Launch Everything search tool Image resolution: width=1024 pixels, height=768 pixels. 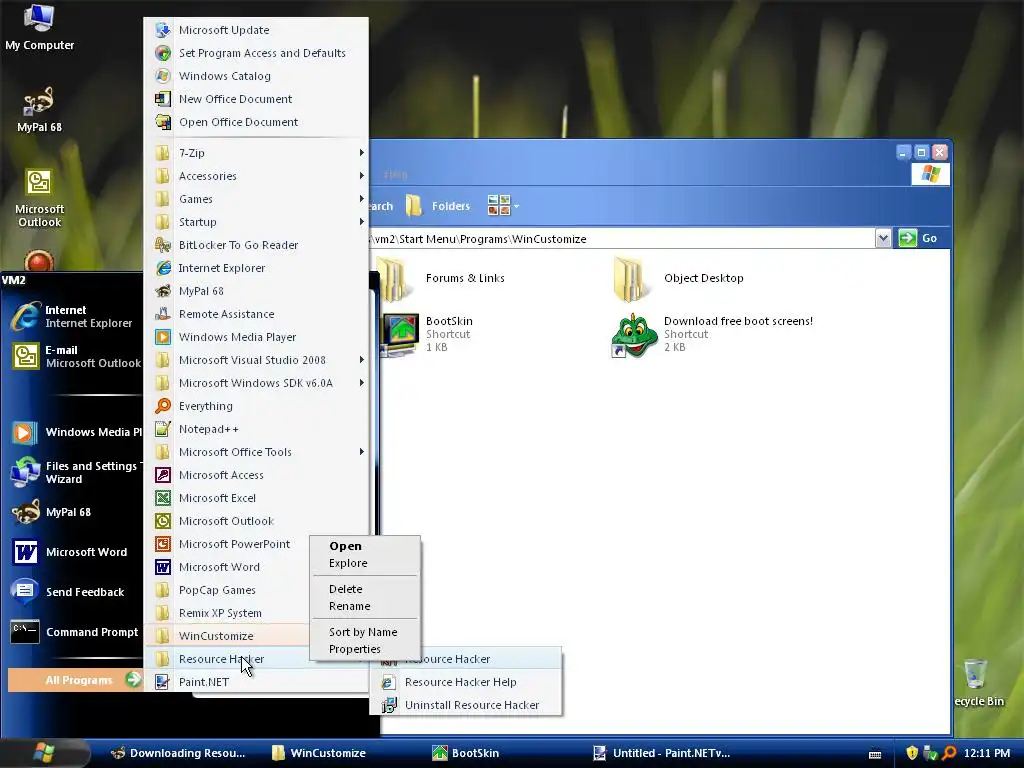click(x=256, y=406)
